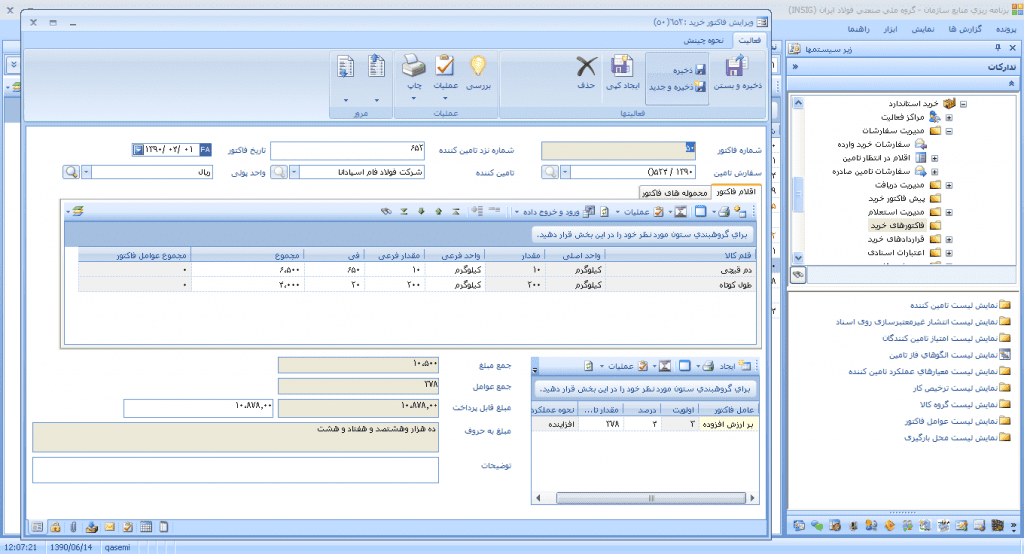
Task: Collapse the مدیریت سفارشات tree node
Action: pyautogui.click(x=949, y=130)
